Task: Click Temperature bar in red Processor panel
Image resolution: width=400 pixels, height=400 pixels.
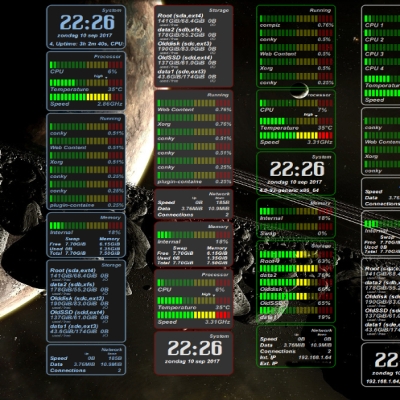Action: click(194, 300)
